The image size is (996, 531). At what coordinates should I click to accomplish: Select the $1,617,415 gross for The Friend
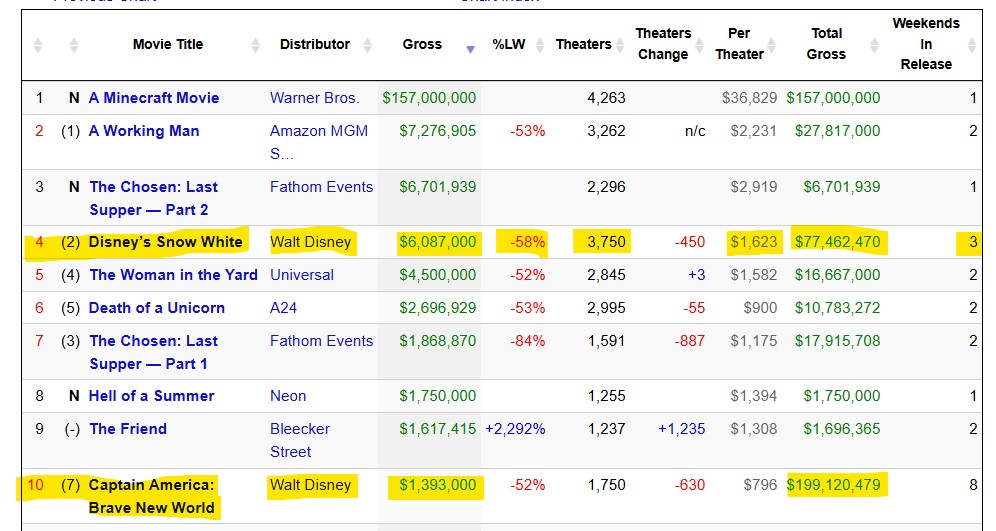438,429
